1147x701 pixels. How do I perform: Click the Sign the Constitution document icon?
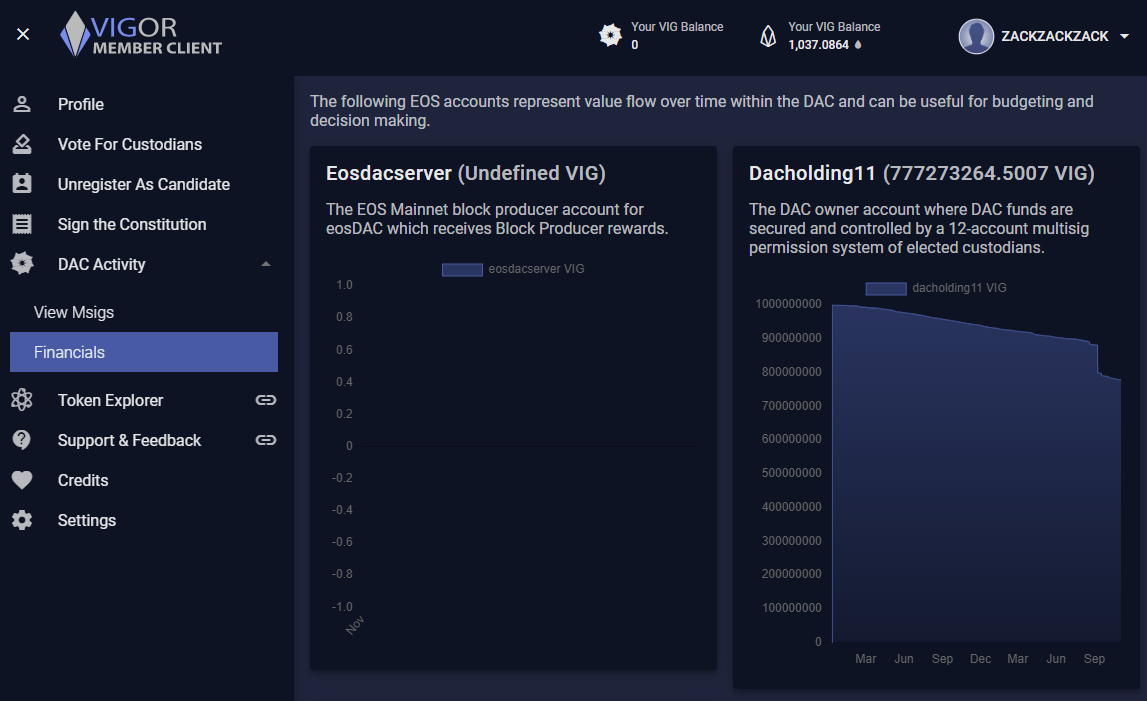(22, 224)
